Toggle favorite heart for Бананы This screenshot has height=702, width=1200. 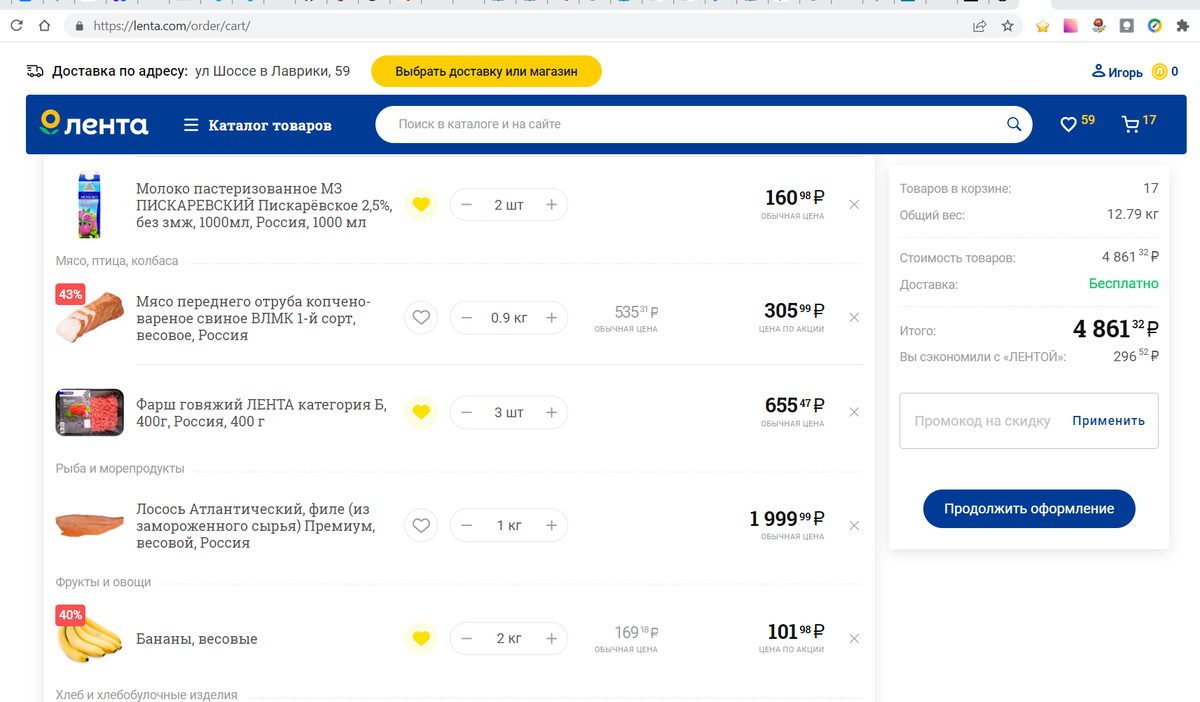(x=421, y=638)
